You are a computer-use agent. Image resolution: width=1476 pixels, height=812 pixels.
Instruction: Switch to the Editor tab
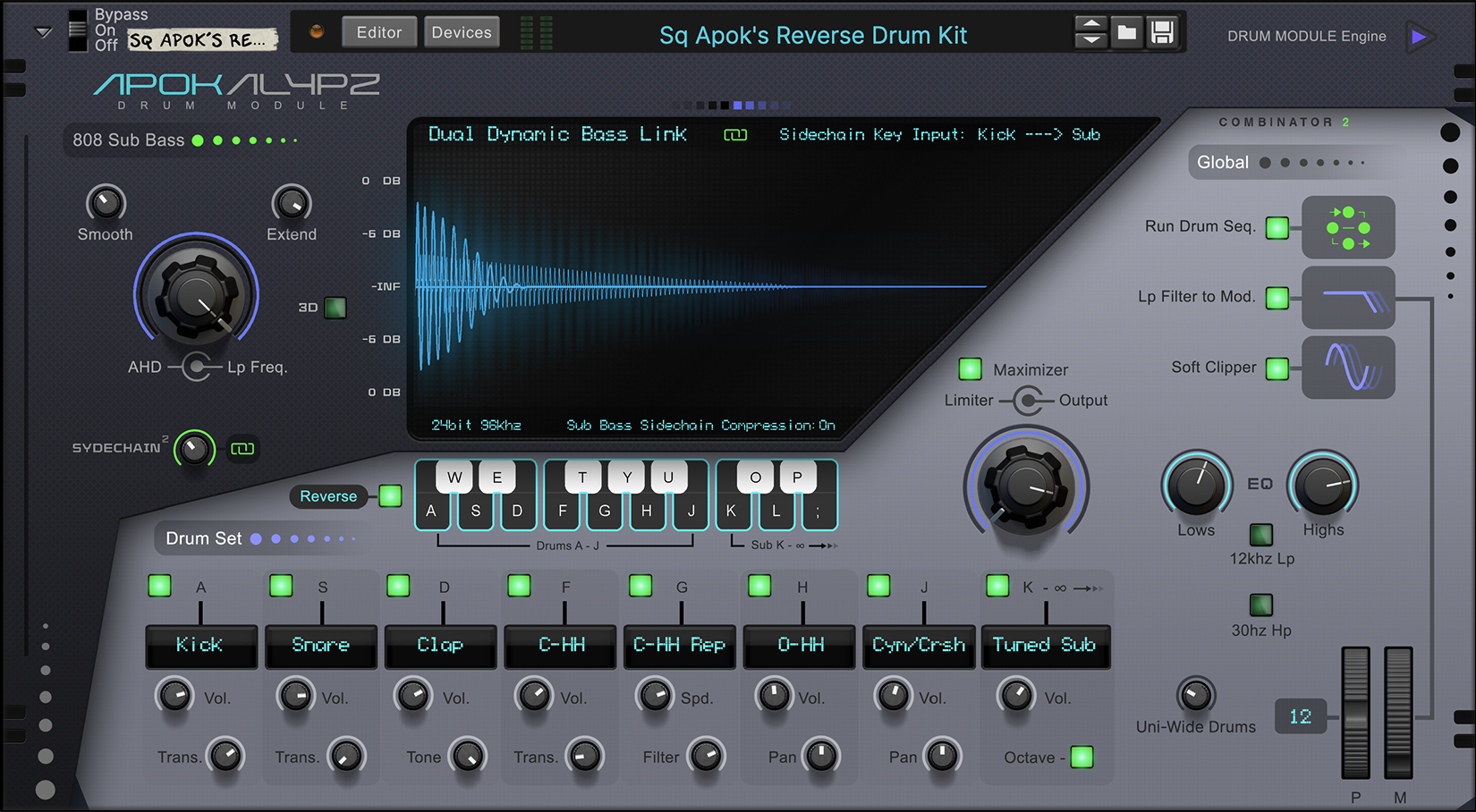pyautogui.click(x=378, y=31)
